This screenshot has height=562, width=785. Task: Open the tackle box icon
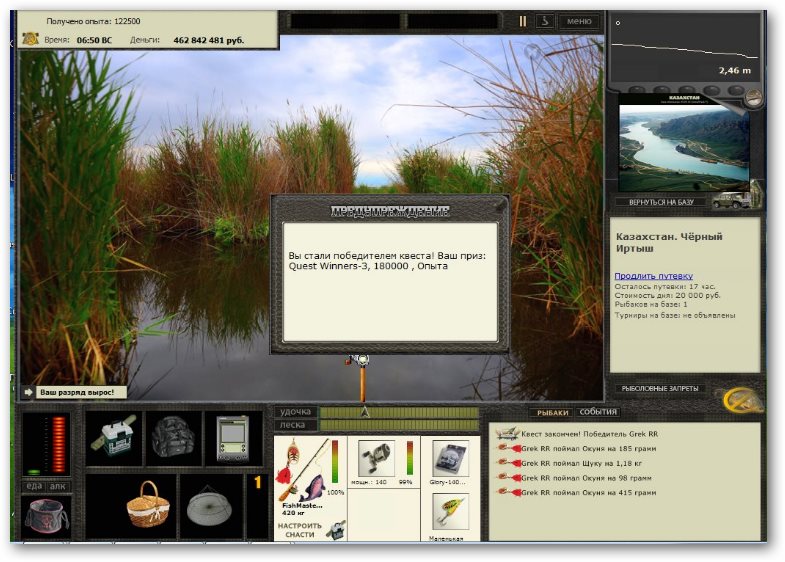[114, 438]
